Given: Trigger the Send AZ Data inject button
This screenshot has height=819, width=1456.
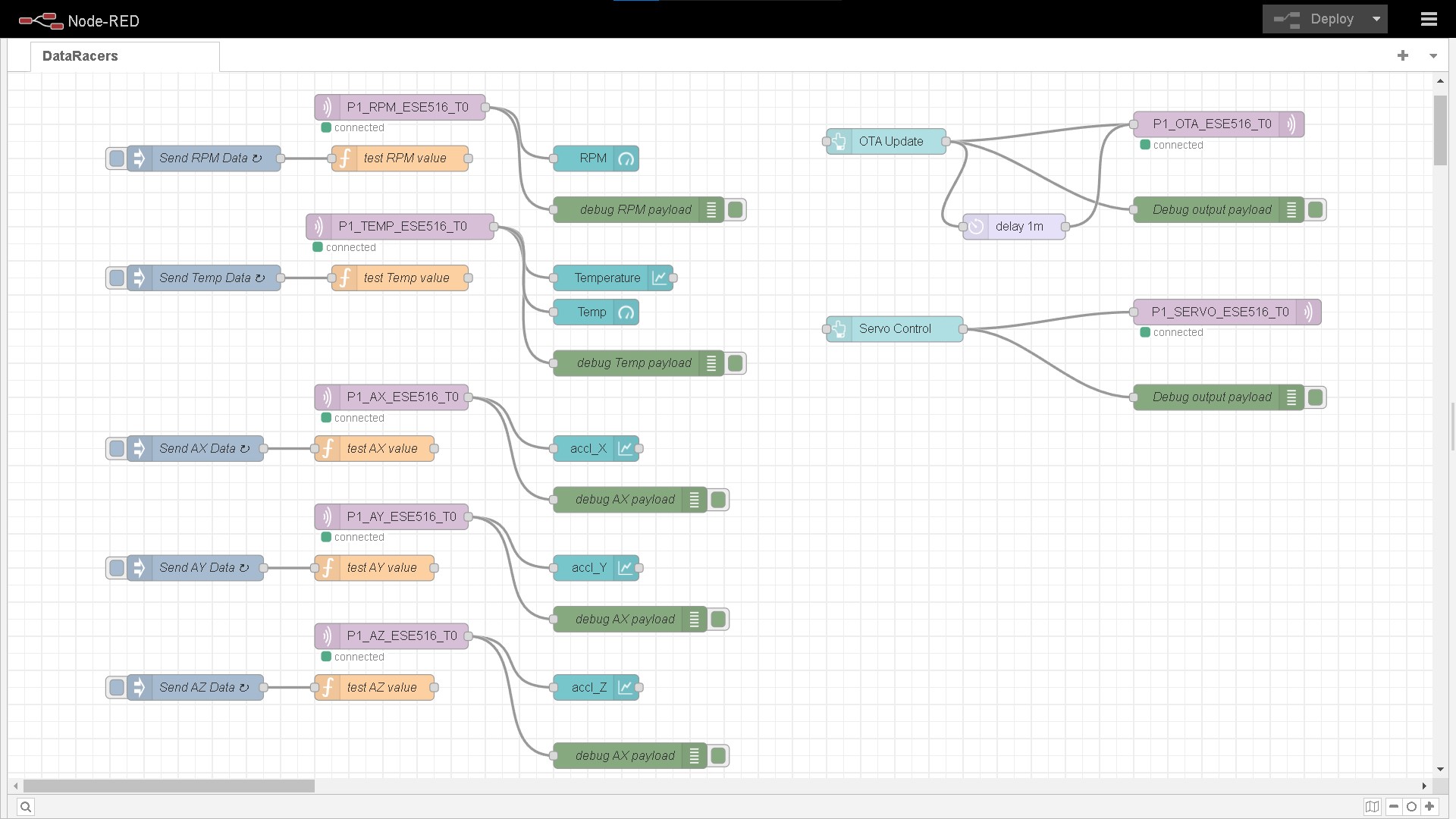Looking at the screenshot, I should [x=116, y=688].
